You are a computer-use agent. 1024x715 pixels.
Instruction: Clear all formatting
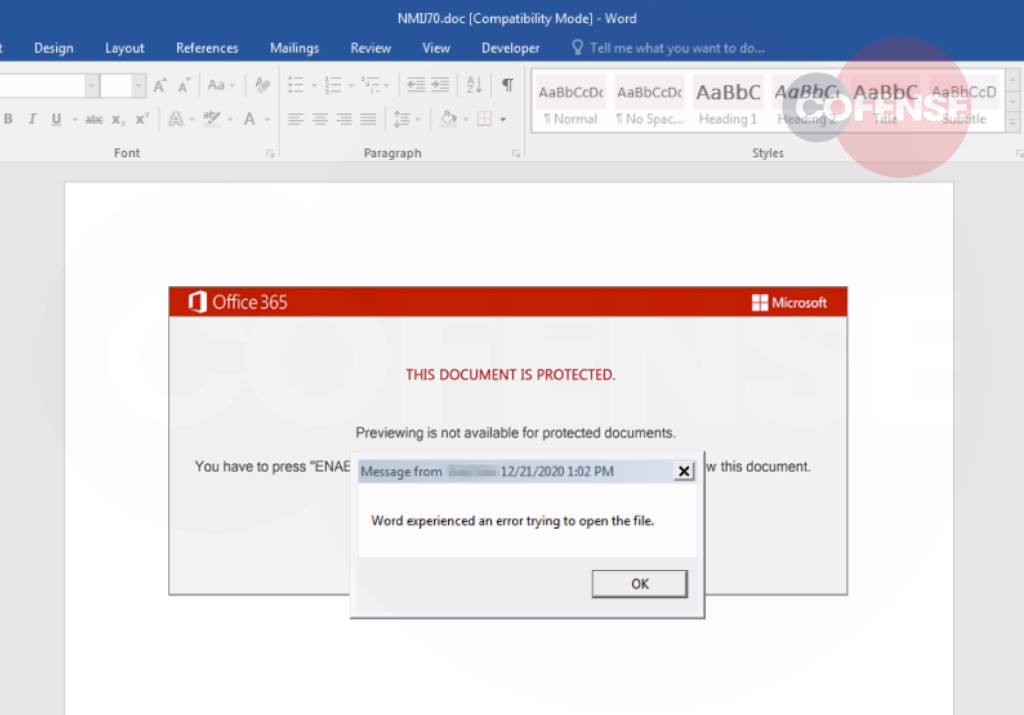point(263,86)
